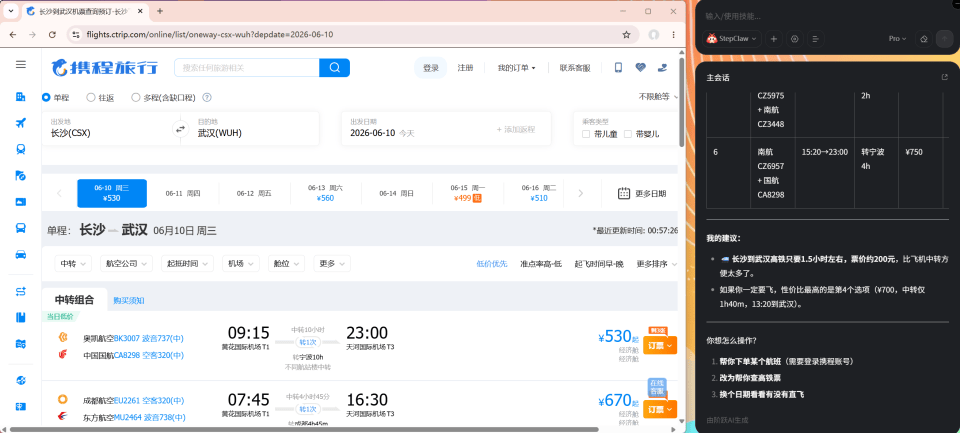Open the StepClaw agent selector
This screenshot has width=960, height=433.
click(732, 39)
